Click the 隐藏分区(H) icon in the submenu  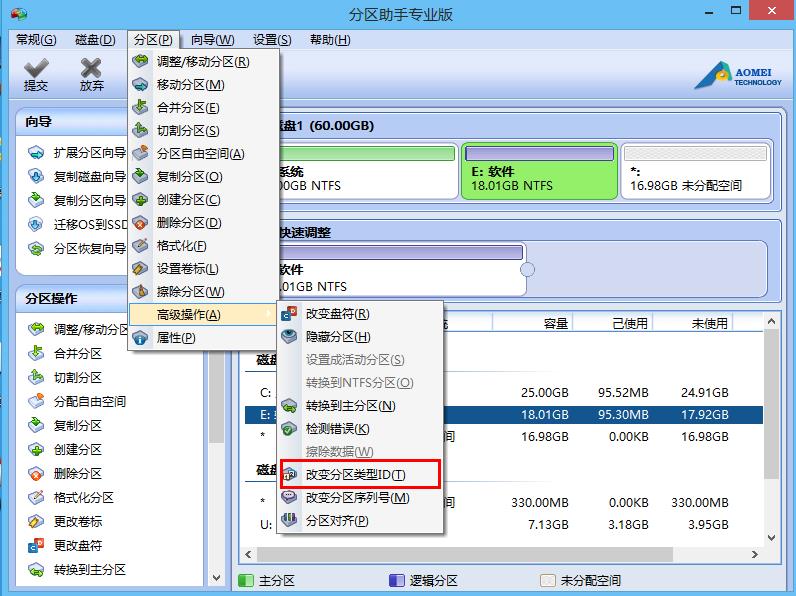point(289,337)
